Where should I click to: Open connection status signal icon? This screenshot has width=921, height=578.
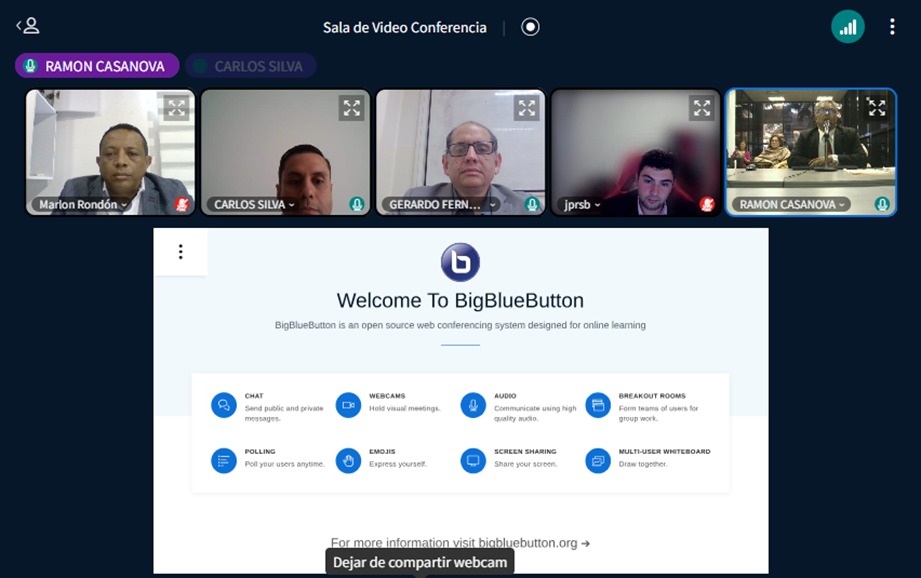pos(848,27)
